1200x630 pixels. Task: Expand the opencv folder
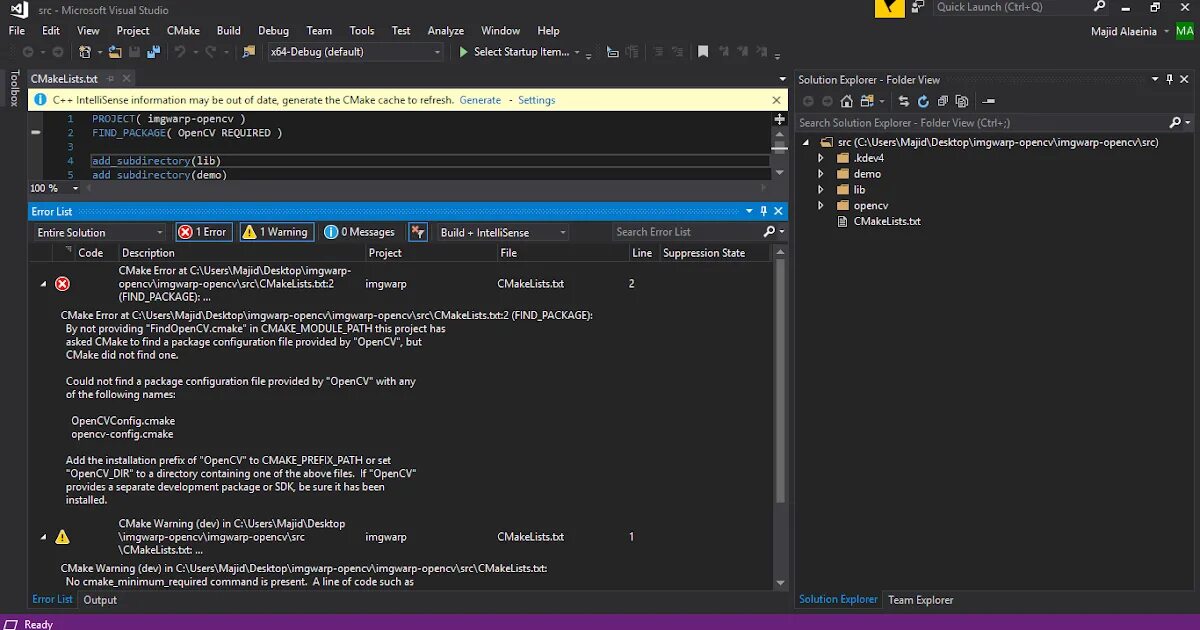(821, 206)
